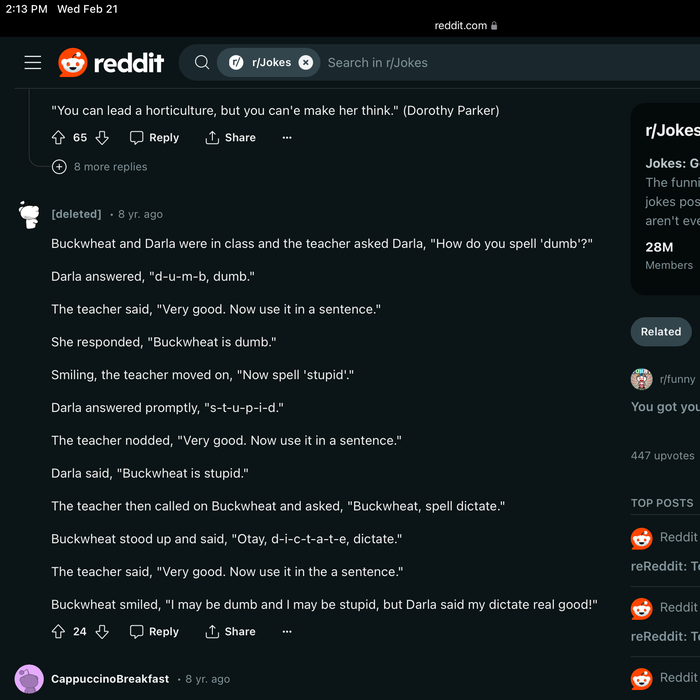Viewport: 700px width, 700px height.
Task: Reply to the Buckwheat joke comment
Action: [x=154, y=632]
